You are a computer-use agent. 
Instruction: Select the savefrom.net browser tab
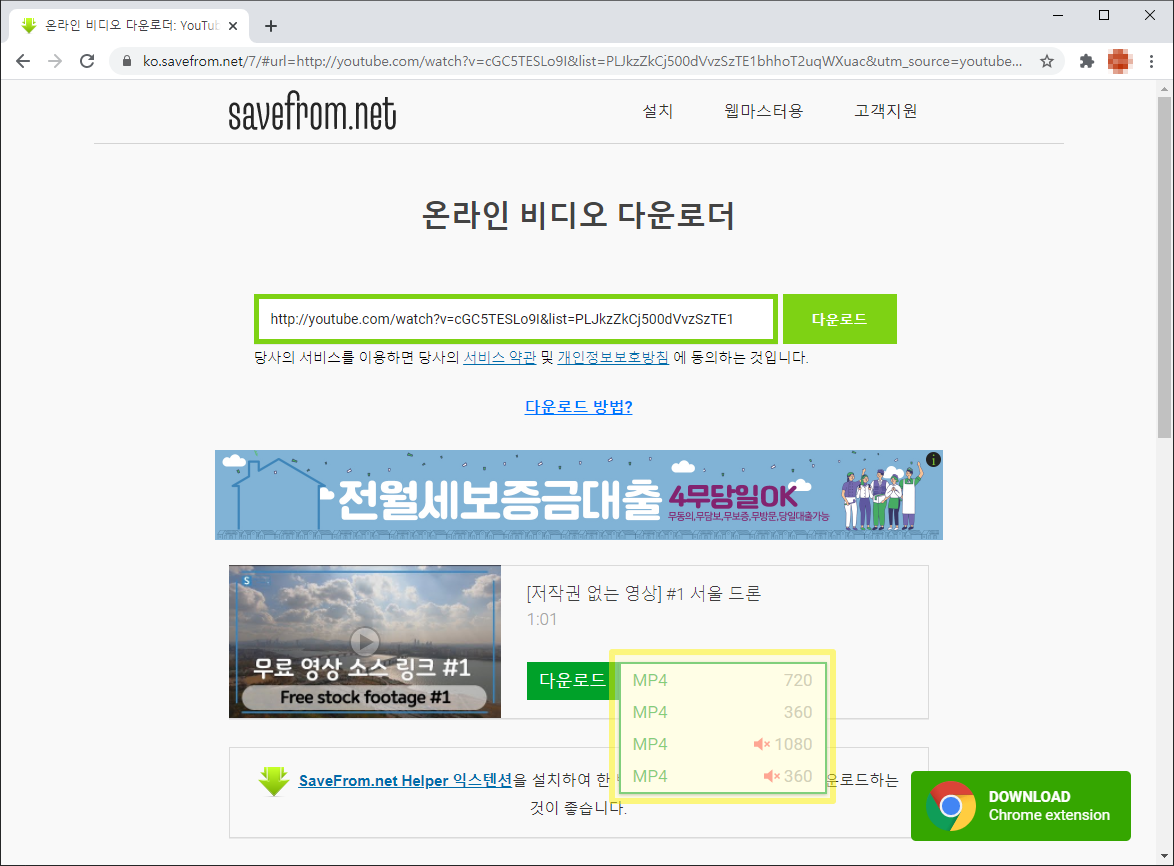click(129, 25)
